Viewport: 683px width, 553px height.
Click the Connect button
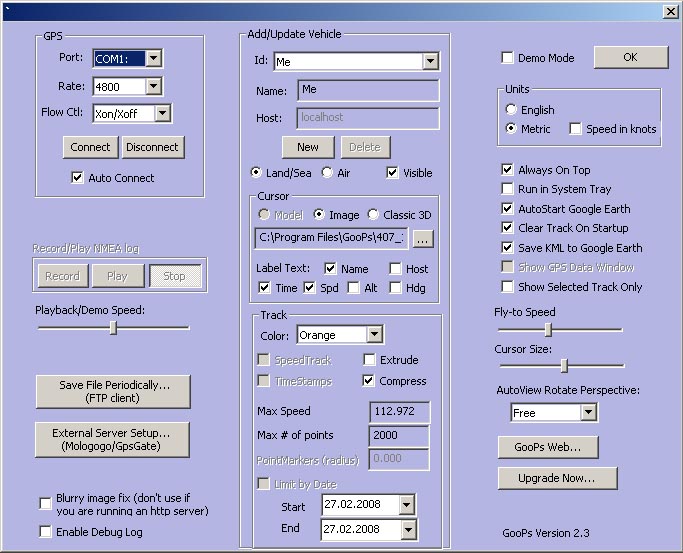pyautogui.click(x=90, y=147)
